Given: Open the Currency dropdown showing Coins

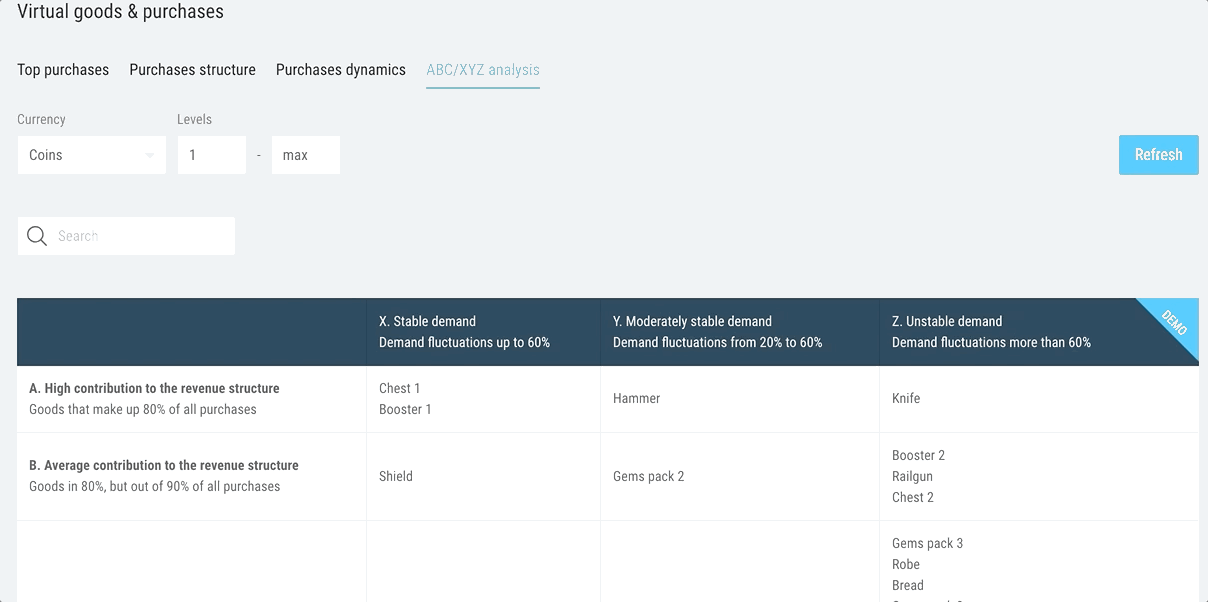Looking at the screenshot, I should coord(92,155).
